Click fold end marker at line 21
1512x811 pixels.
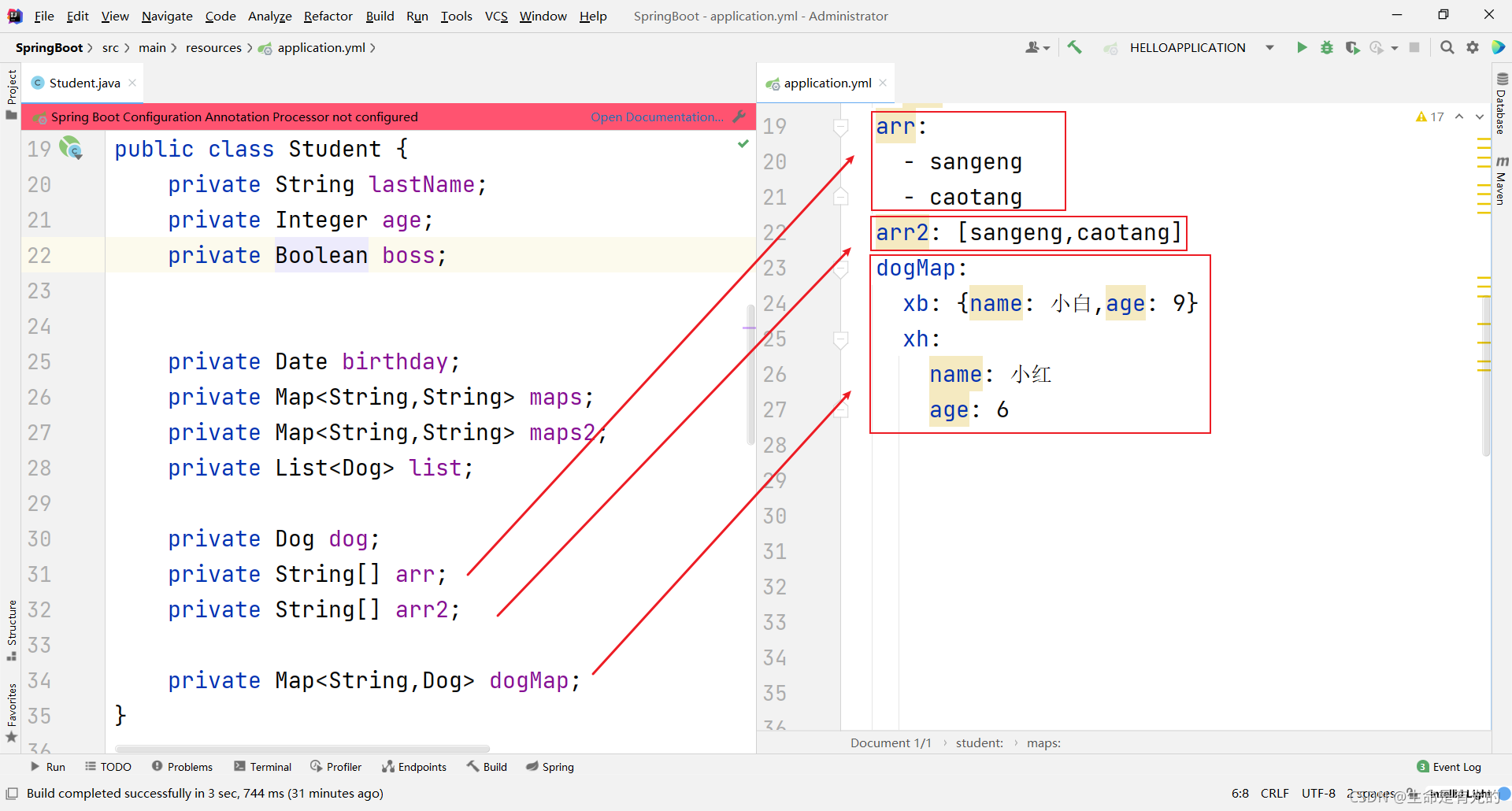coord(841,196)
